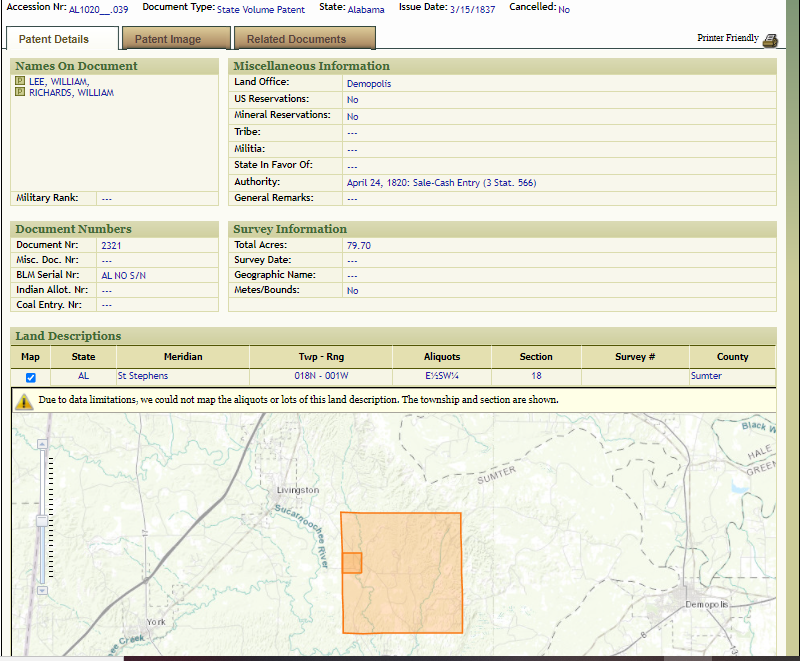Click the small orange section square on map

click(x=351, y=563)
